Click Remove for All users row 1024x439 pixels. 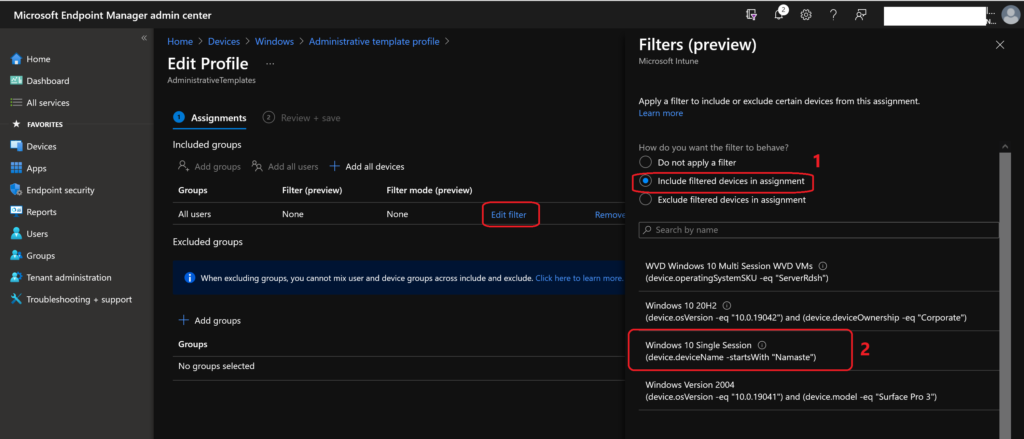[x=610, y=214]
